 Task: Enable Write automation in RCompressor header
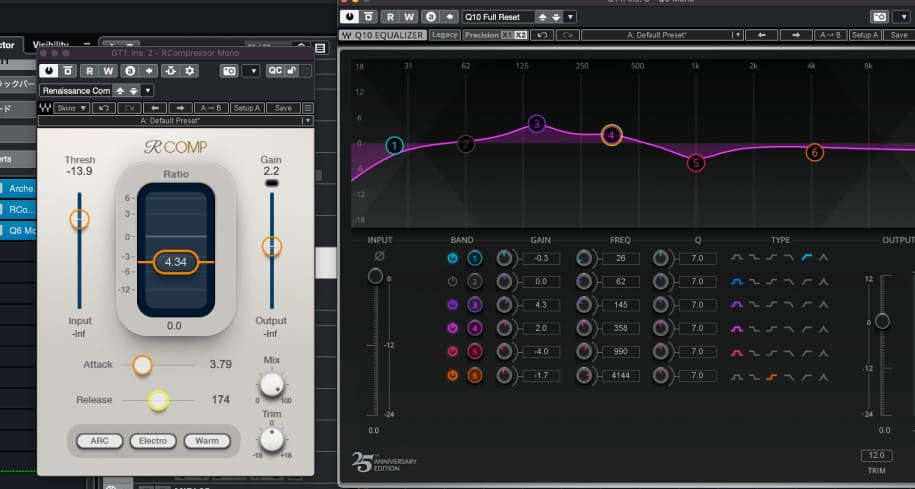(108, 71)
